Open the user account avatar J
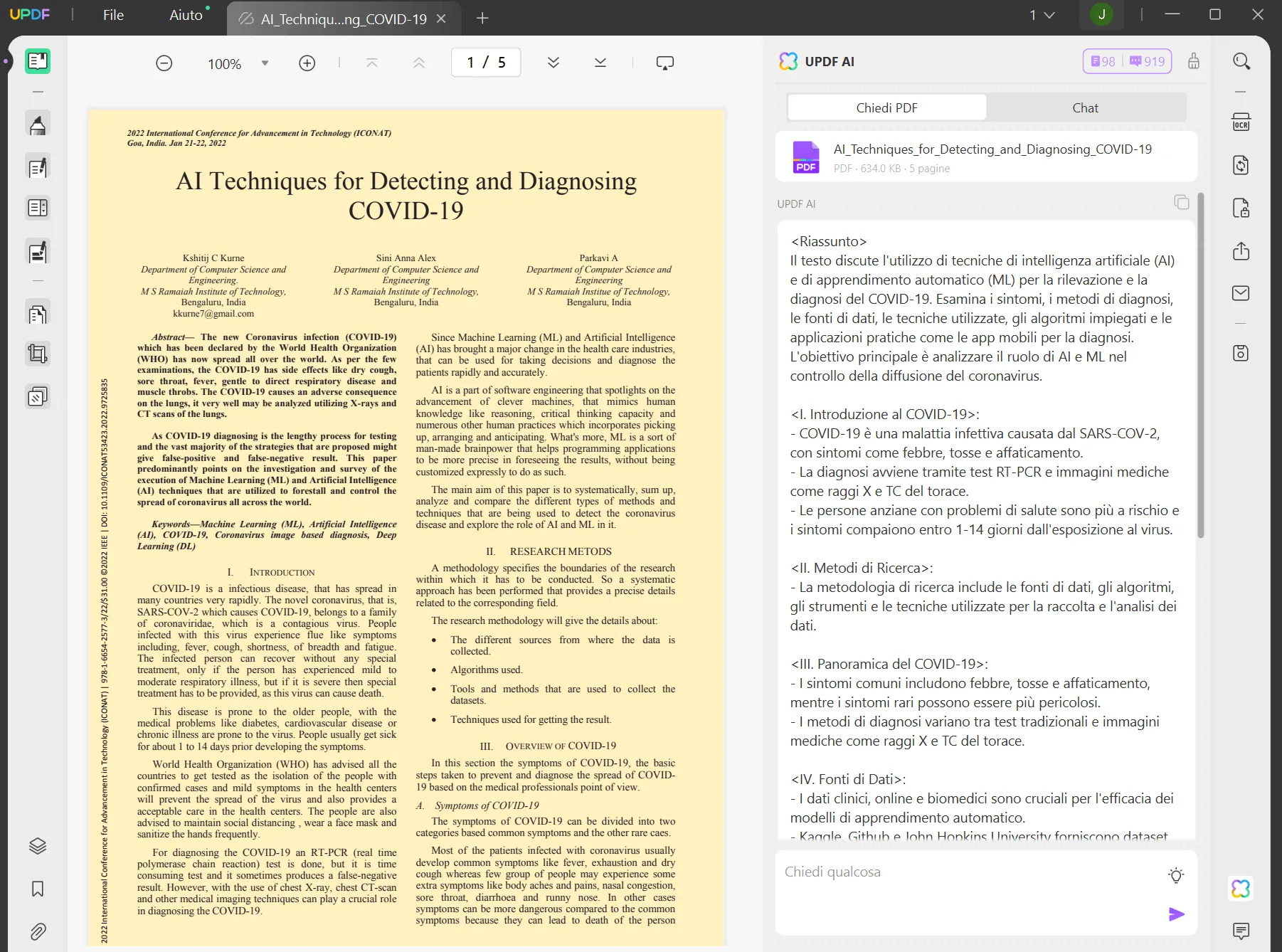This screenshot has height=952, width=1282. [x=1101, y=15]
